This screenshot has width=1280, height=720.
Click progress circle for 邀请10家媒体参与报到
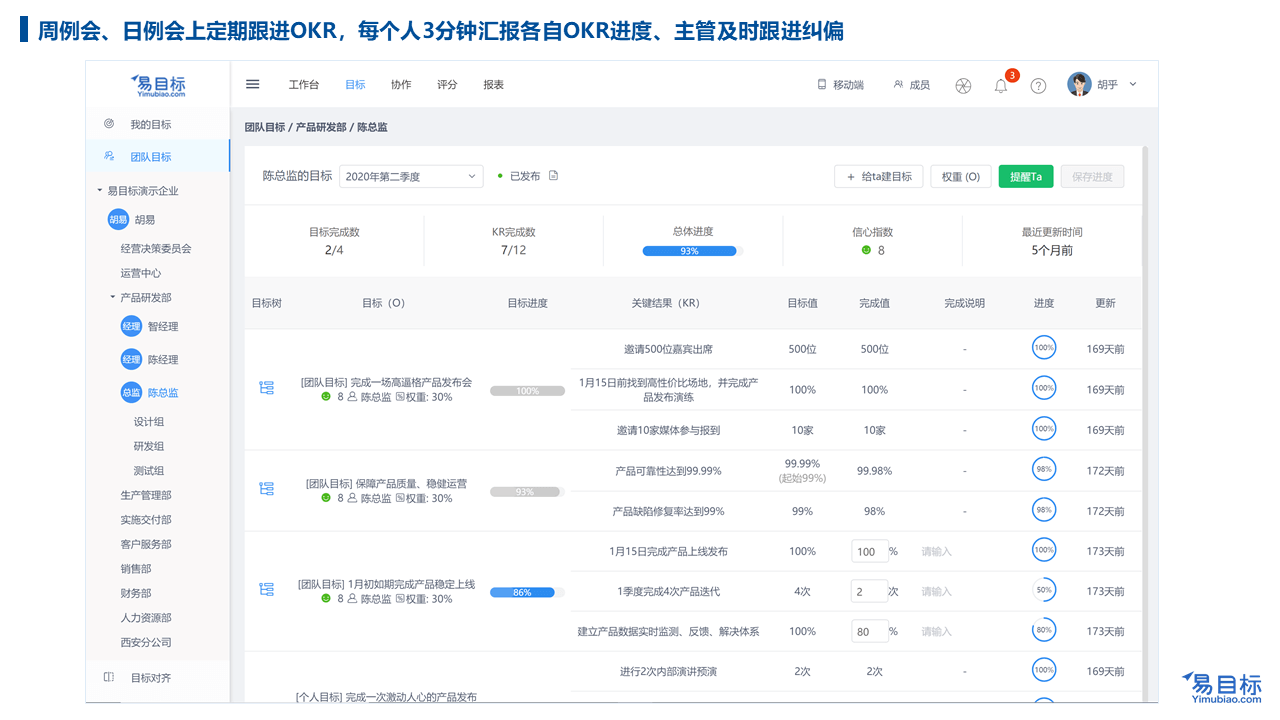click(x=1044, y=428)
